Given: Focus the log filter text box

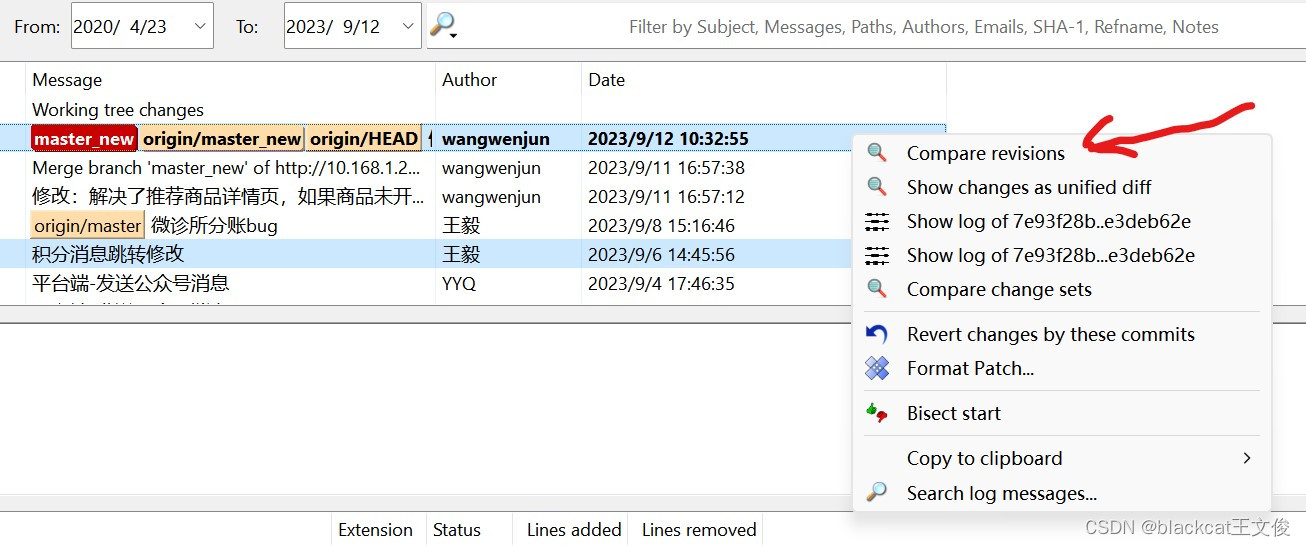Looking at the screenshot, I should 880,27.
